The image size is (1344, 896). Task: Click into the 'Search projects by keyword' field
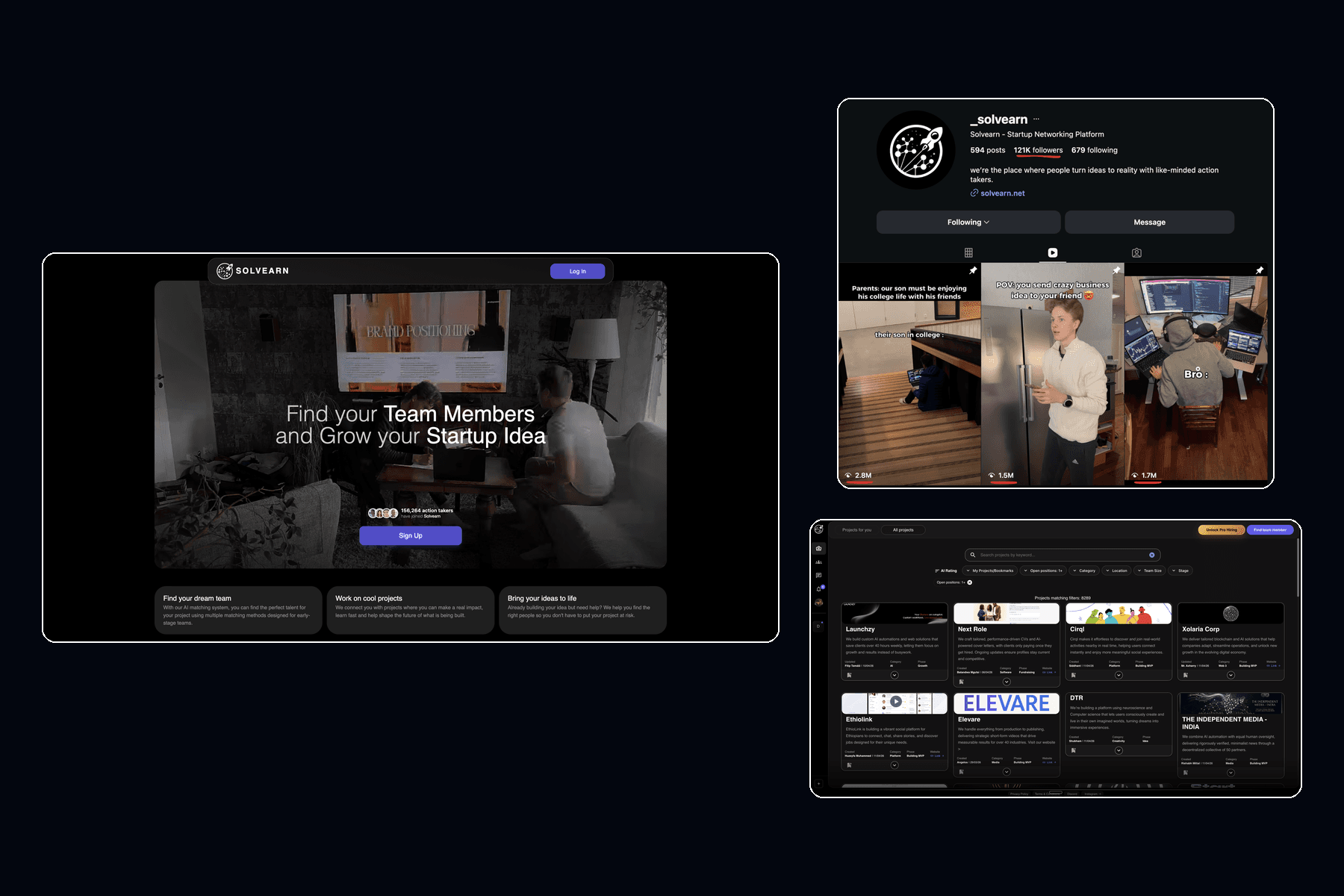(1062, 555)
